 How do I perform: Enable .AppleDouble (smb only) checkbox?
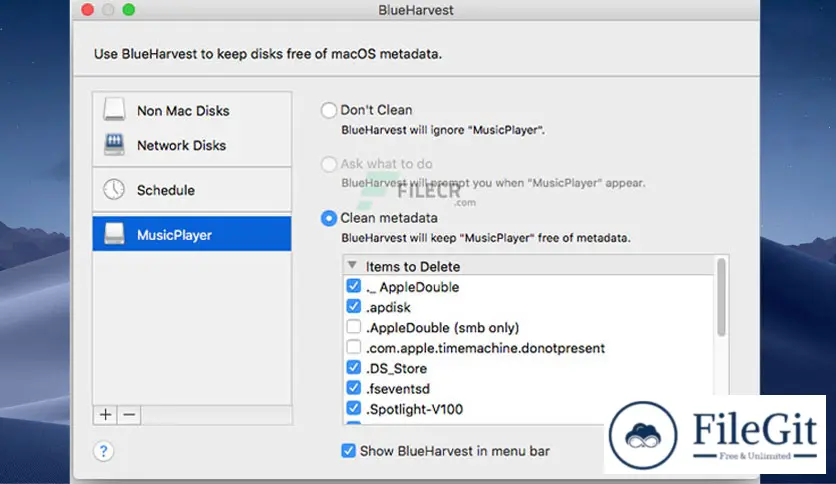(x=353, y=326)
